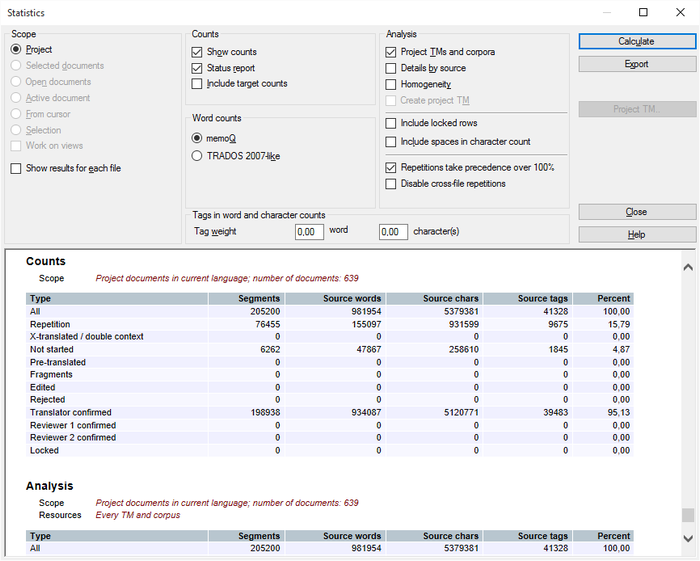Toggle Repetitions take precedence over 100%
The height and width of the screenshot is (561, 700).
pos(391,168)
